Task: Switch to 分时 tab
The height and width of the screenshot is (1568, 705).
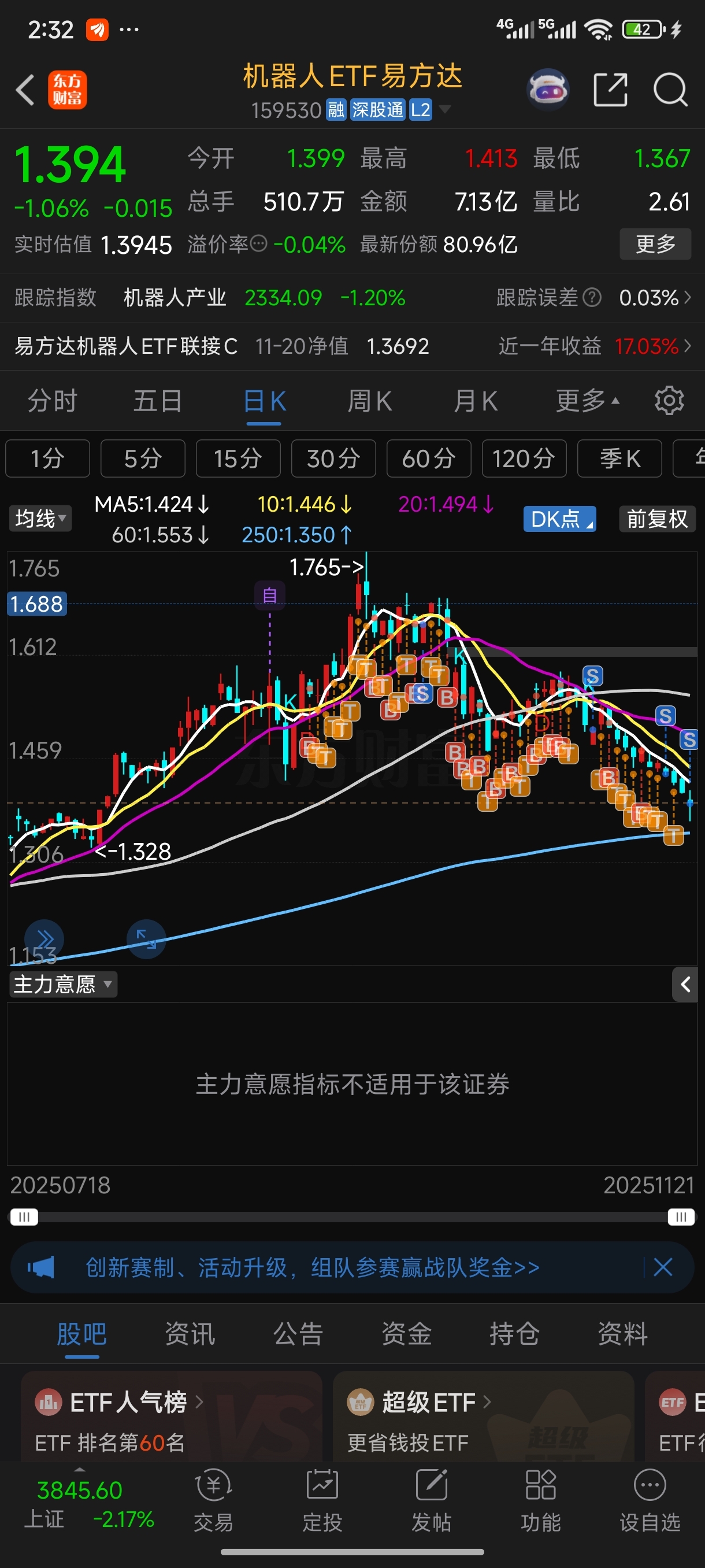Action: 53,401
